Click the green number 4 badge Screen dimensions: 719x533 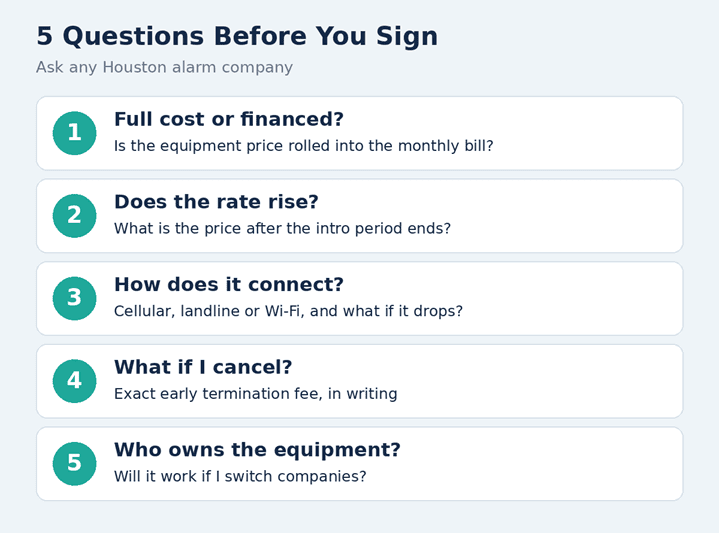point(75,381)
